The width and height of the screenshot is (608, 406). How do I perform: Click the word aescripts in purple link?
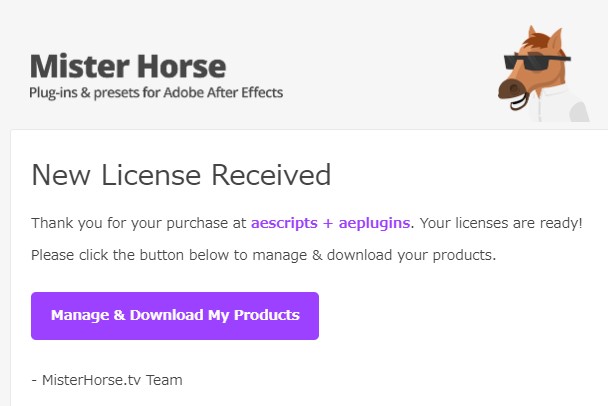click(x=284, y=223)
